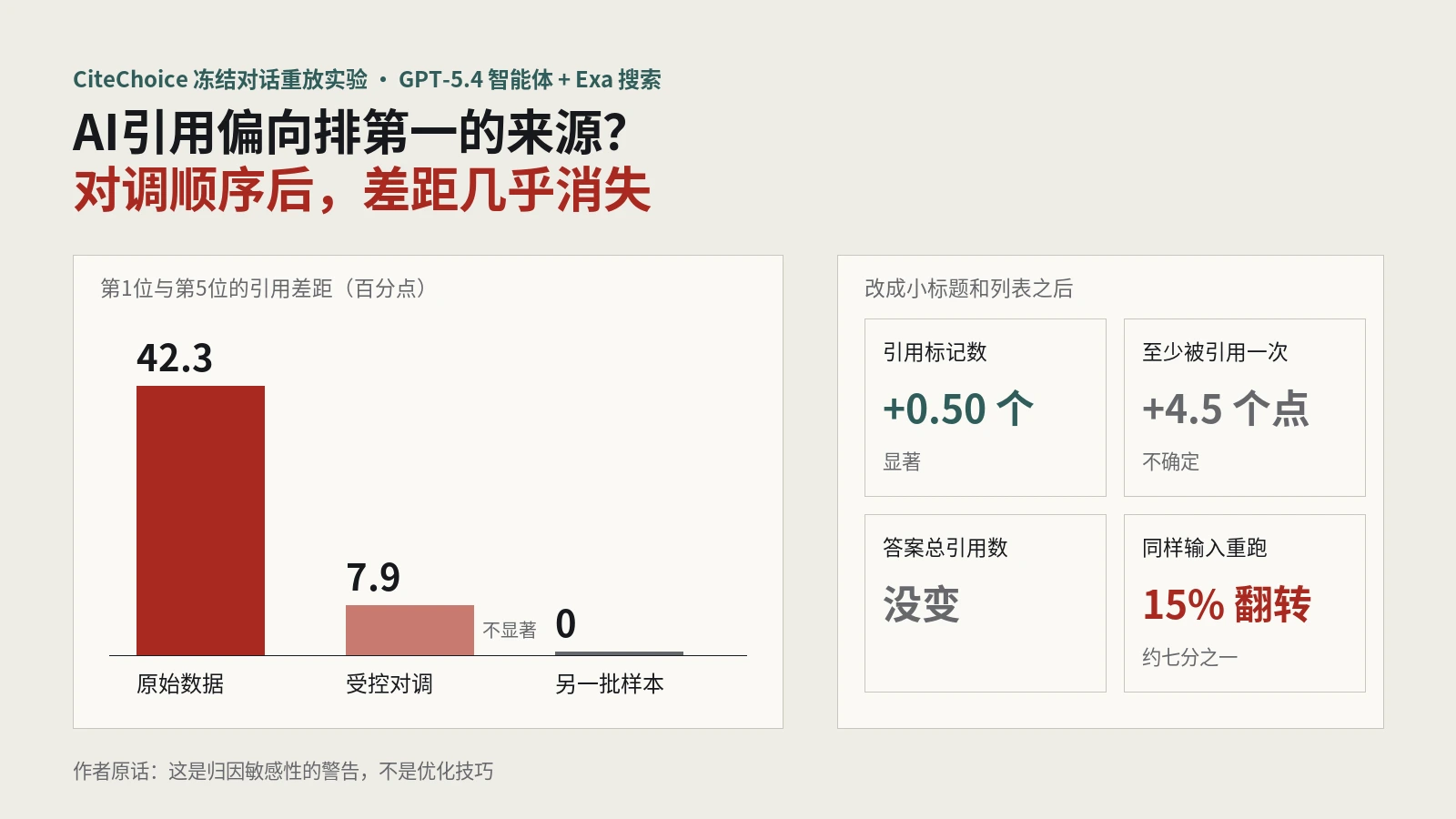Image resolution: width=1456 pixels, height=819 pixels.
Task: Click the axis label "受控对调"
Action: 389,683
